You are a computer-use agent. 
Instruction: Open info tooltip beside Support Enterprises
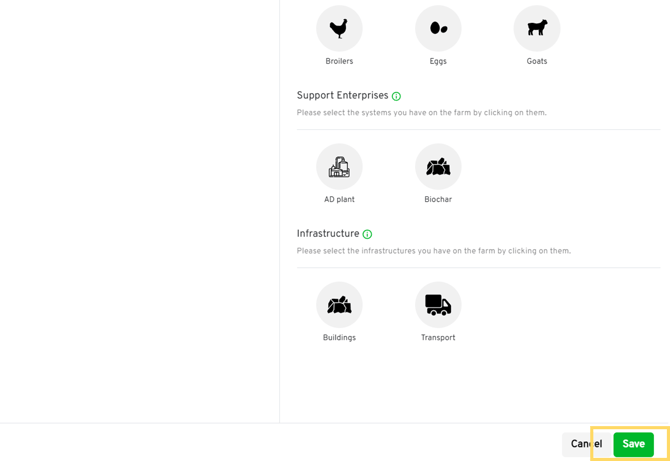point(397,97)
